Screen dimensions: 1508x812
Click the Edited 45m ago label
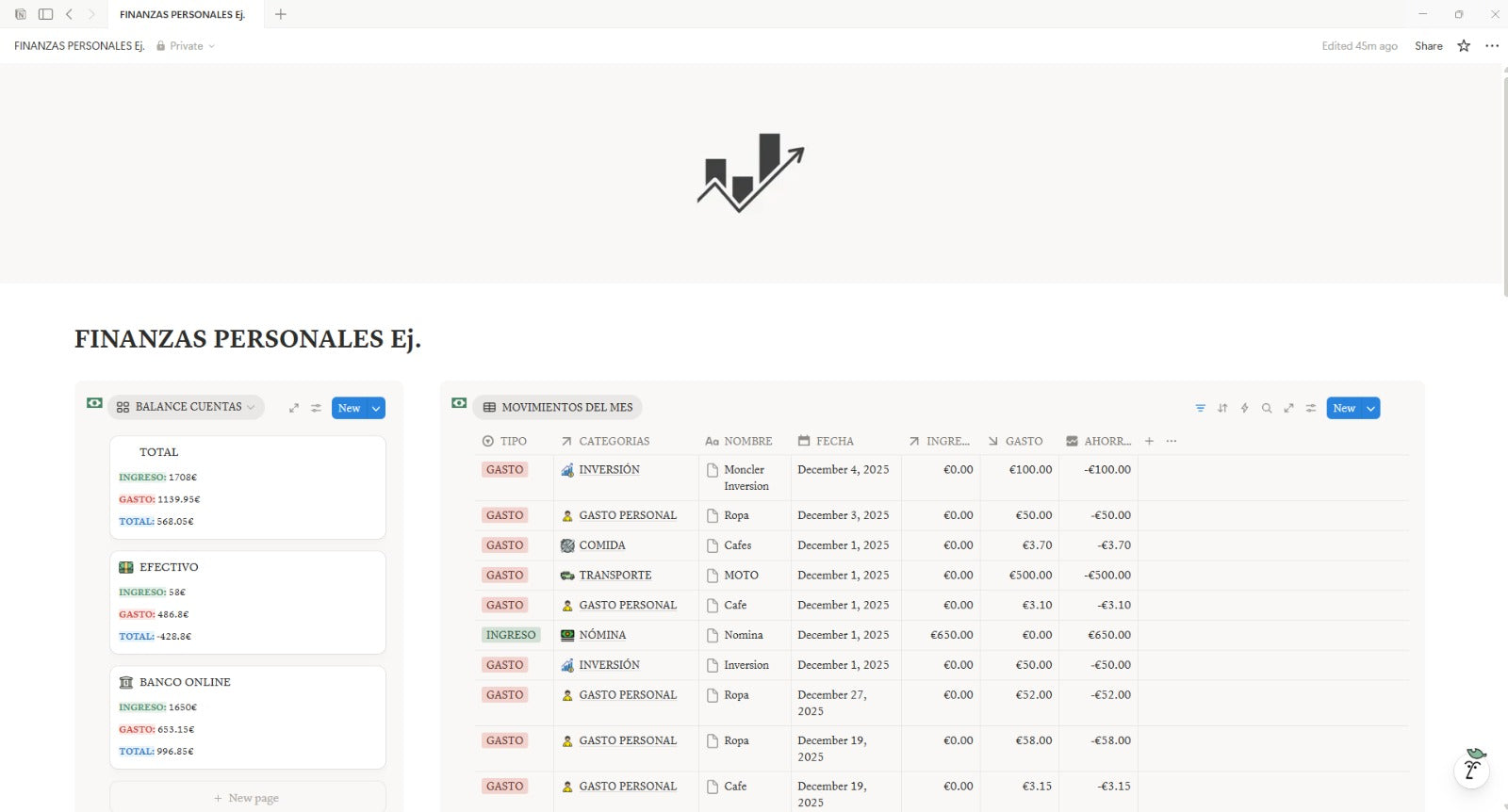coord(1359,45)
